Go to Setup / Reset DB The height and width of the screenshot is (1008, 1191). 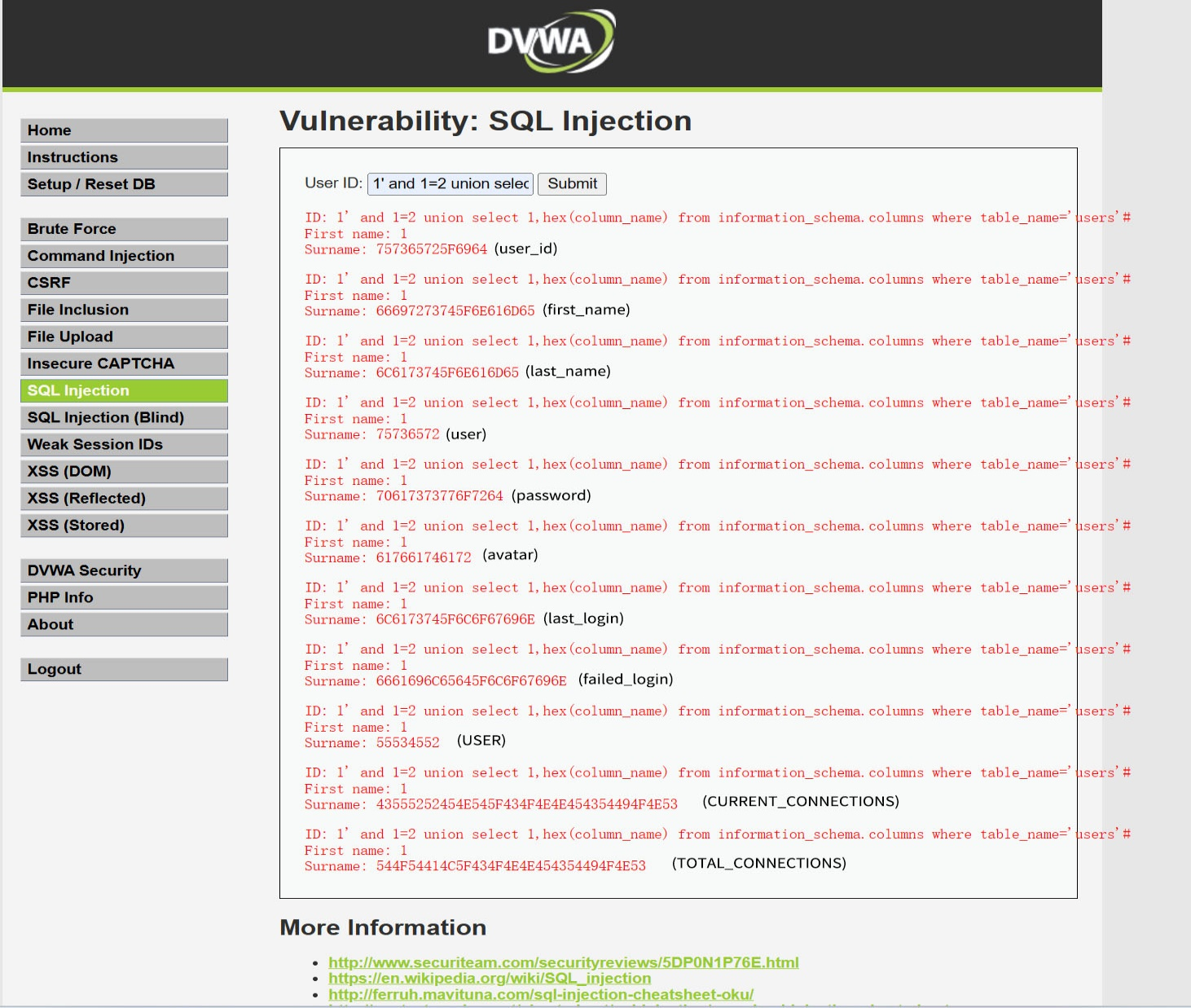(x=124, y=184)
